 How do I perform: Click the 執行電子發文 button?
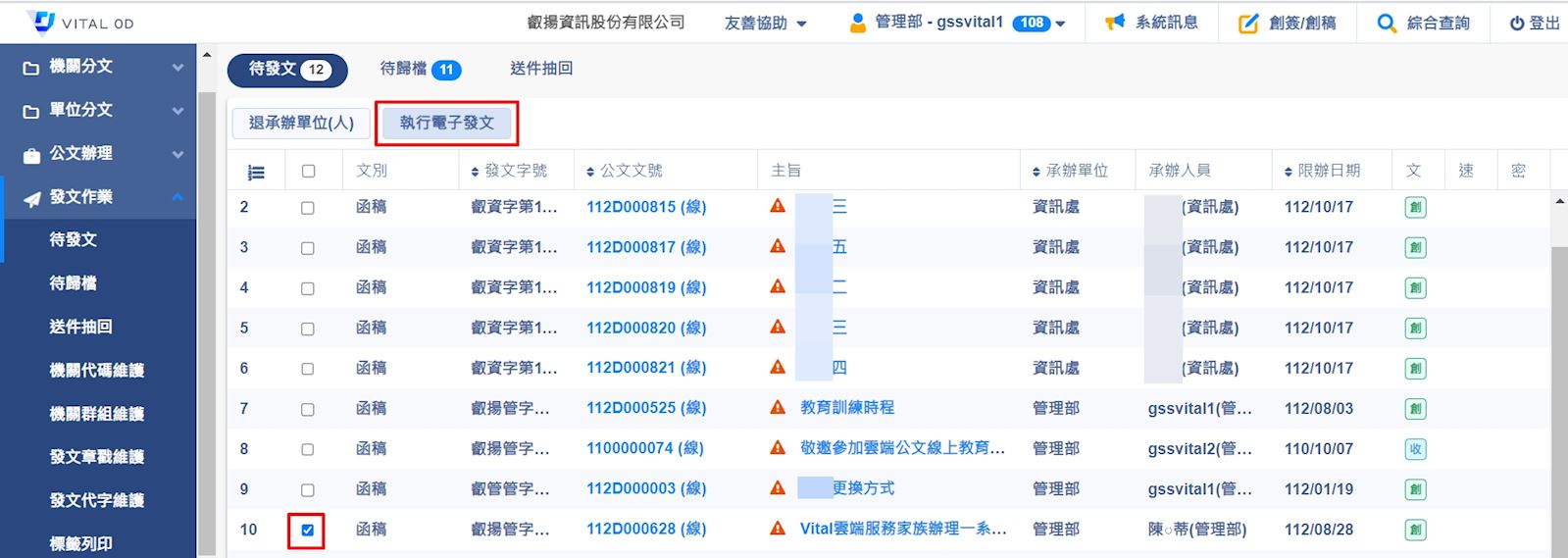click(446, 123)
